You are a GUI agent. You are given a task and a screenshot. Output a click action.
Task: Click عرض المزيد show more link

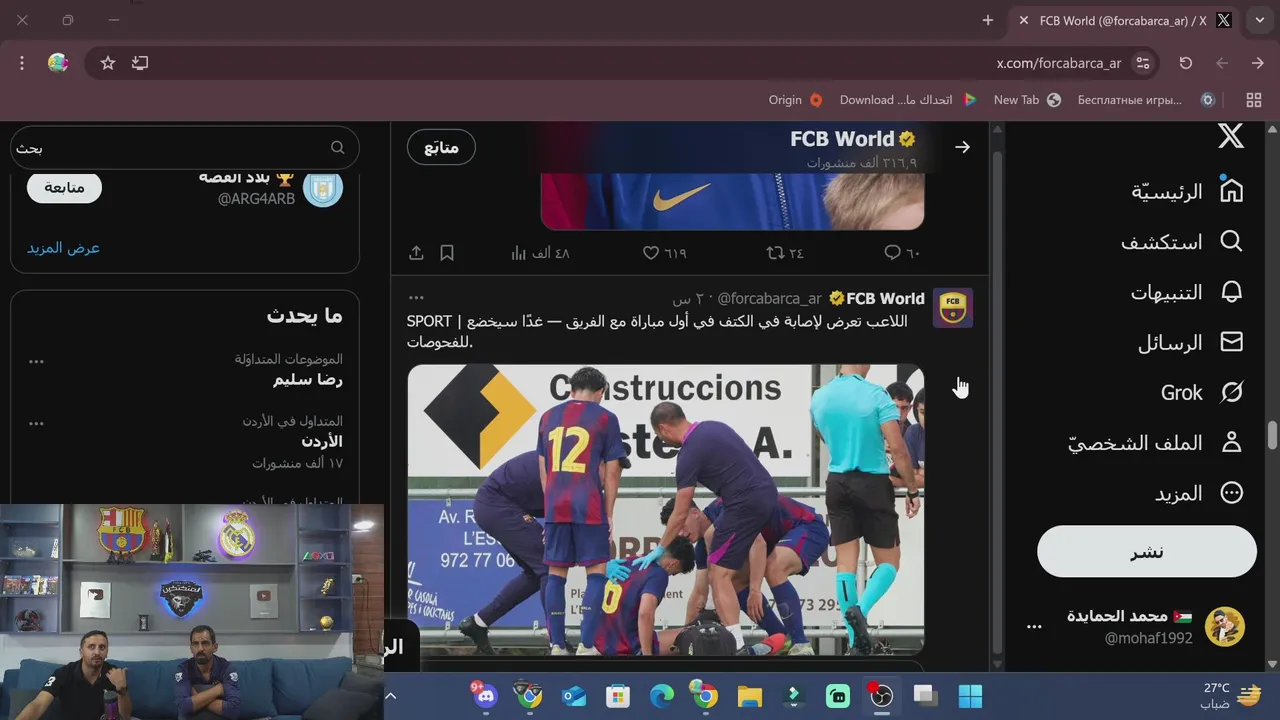pyautogui.click(x=64, y=248)
